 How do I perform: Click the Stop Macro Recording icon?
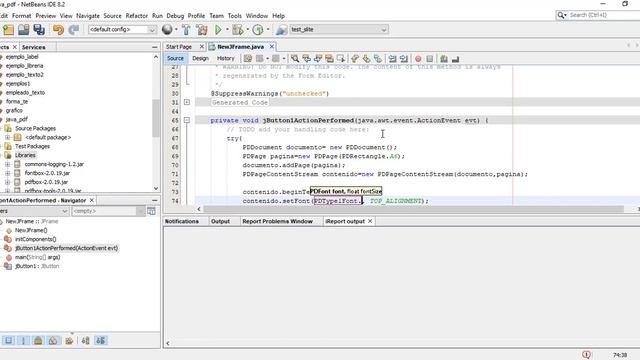(429, 59)
